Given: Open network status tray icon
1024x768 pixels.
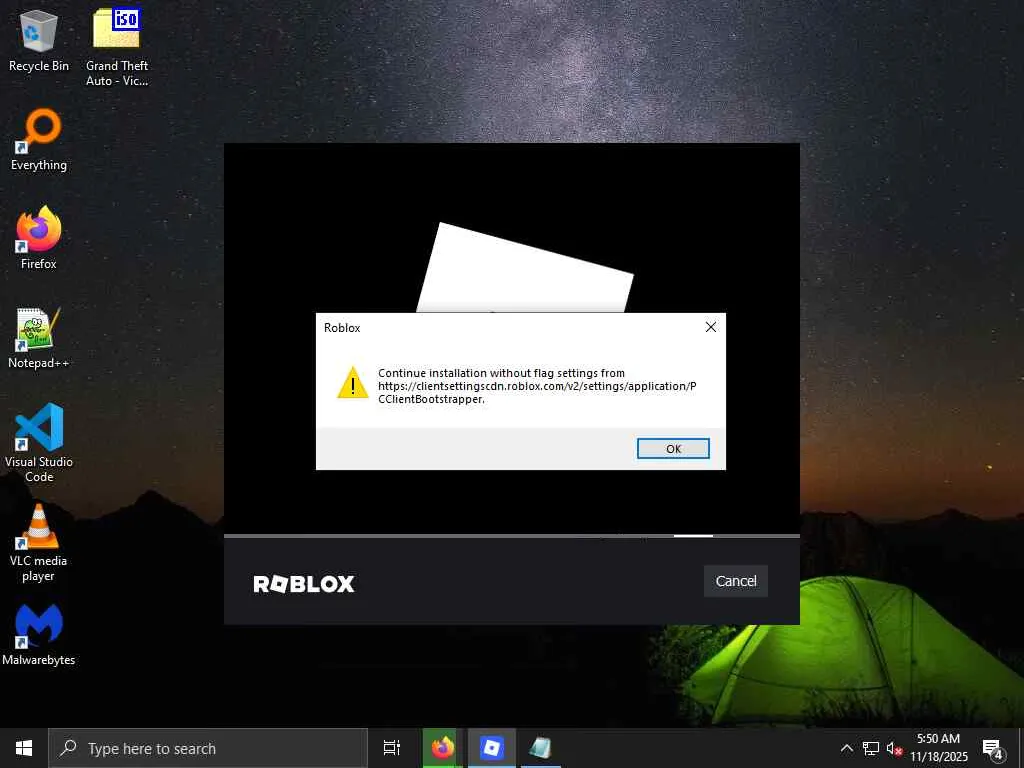Looking at the screenshot, I should pos(871,748).
